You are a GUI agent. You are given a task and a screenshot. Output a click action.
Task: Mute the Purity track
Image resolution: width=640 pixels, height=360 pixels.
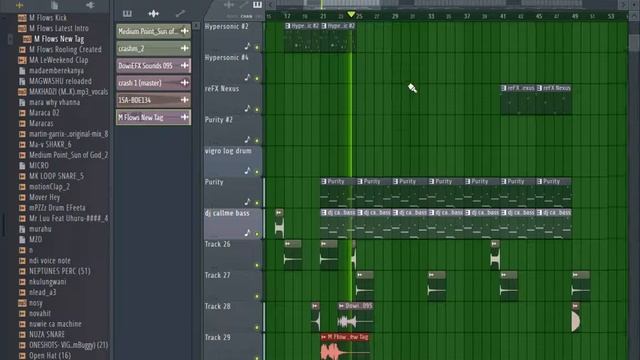point(257,203)
